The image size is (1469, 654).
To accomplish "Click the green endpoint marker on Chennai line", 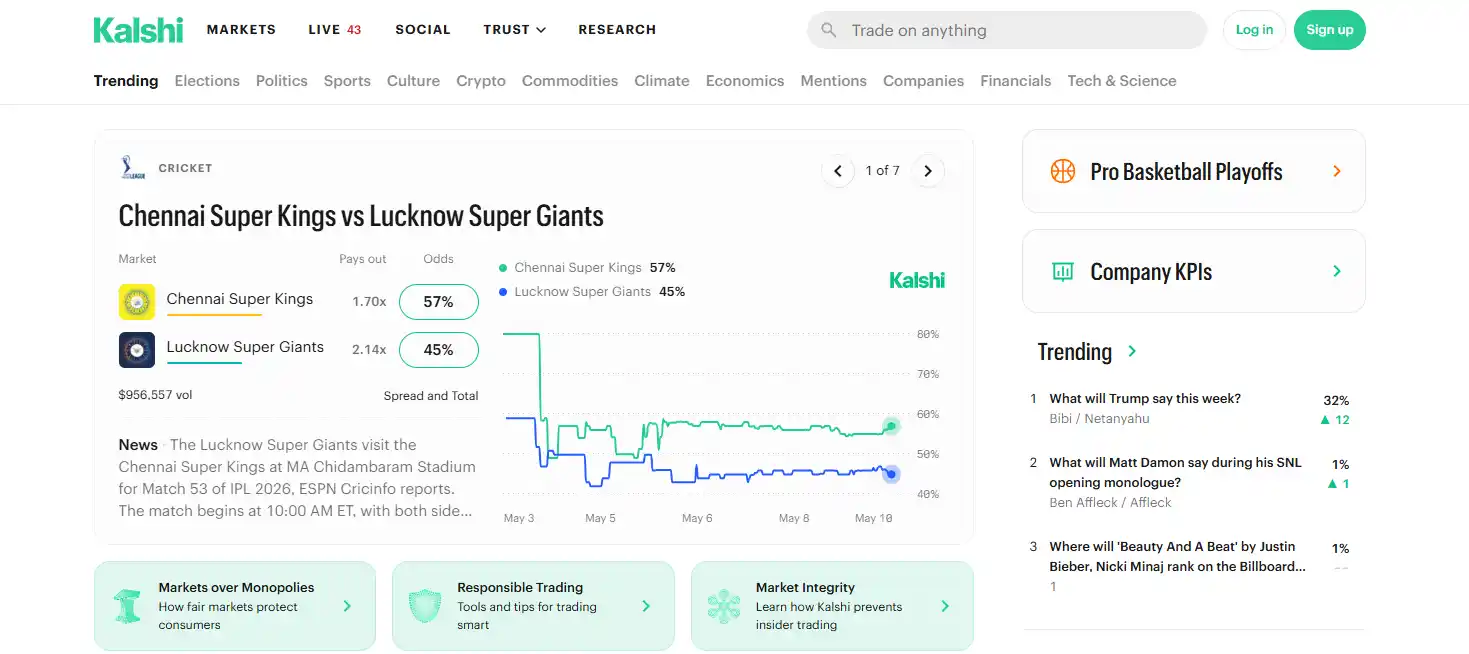I will pos(891,427).
